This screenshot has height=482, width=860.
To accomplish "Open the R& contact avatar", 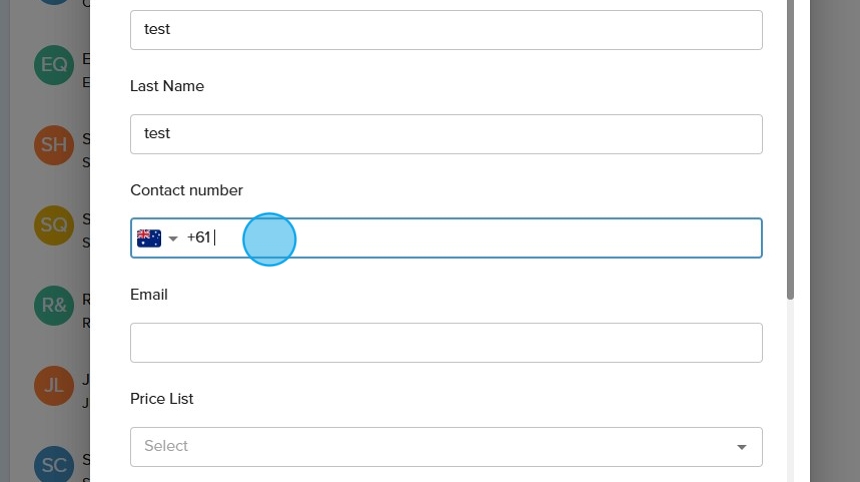I will point(54,305).
